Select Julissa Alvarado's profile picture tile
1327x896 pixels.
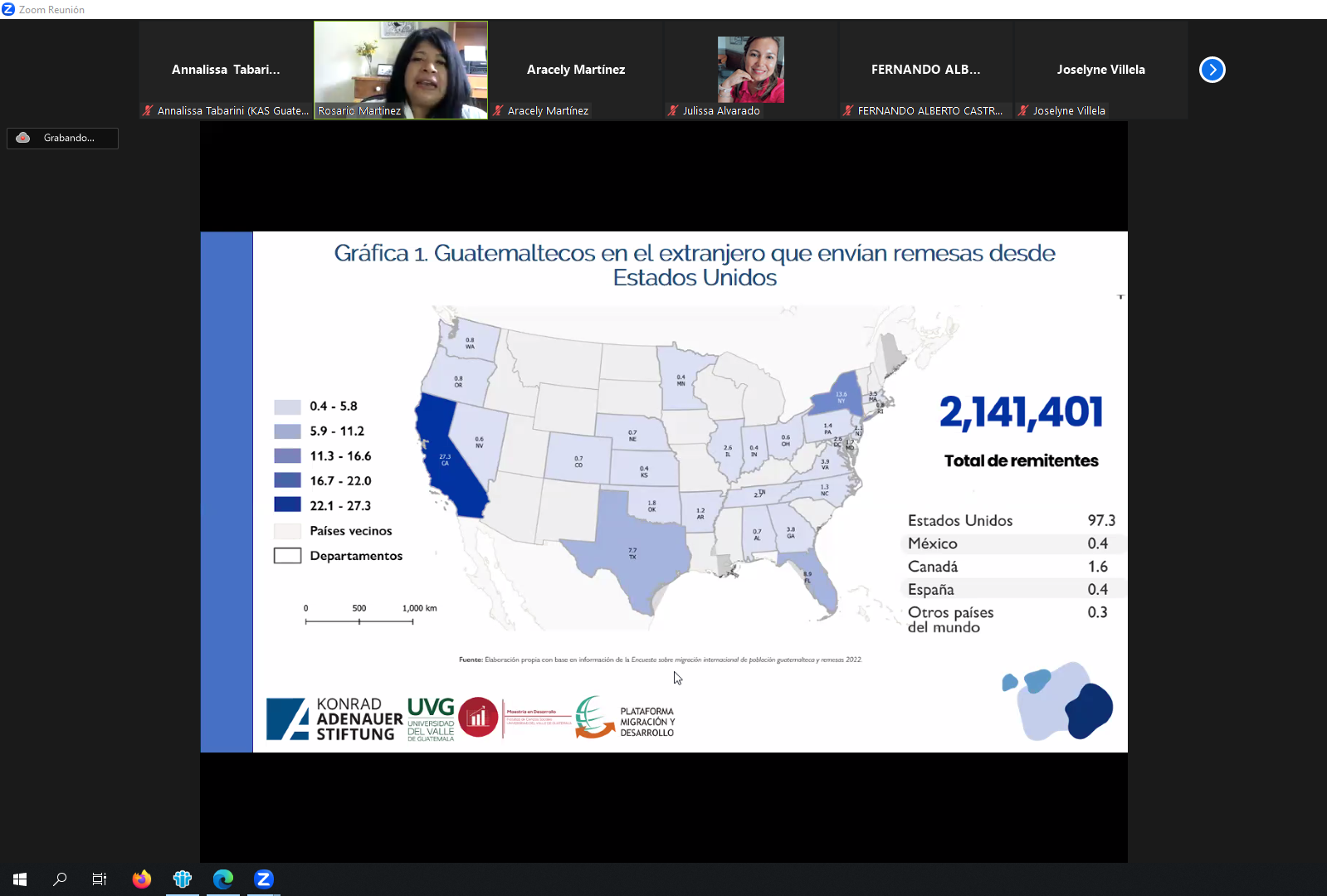coord(750,70)
